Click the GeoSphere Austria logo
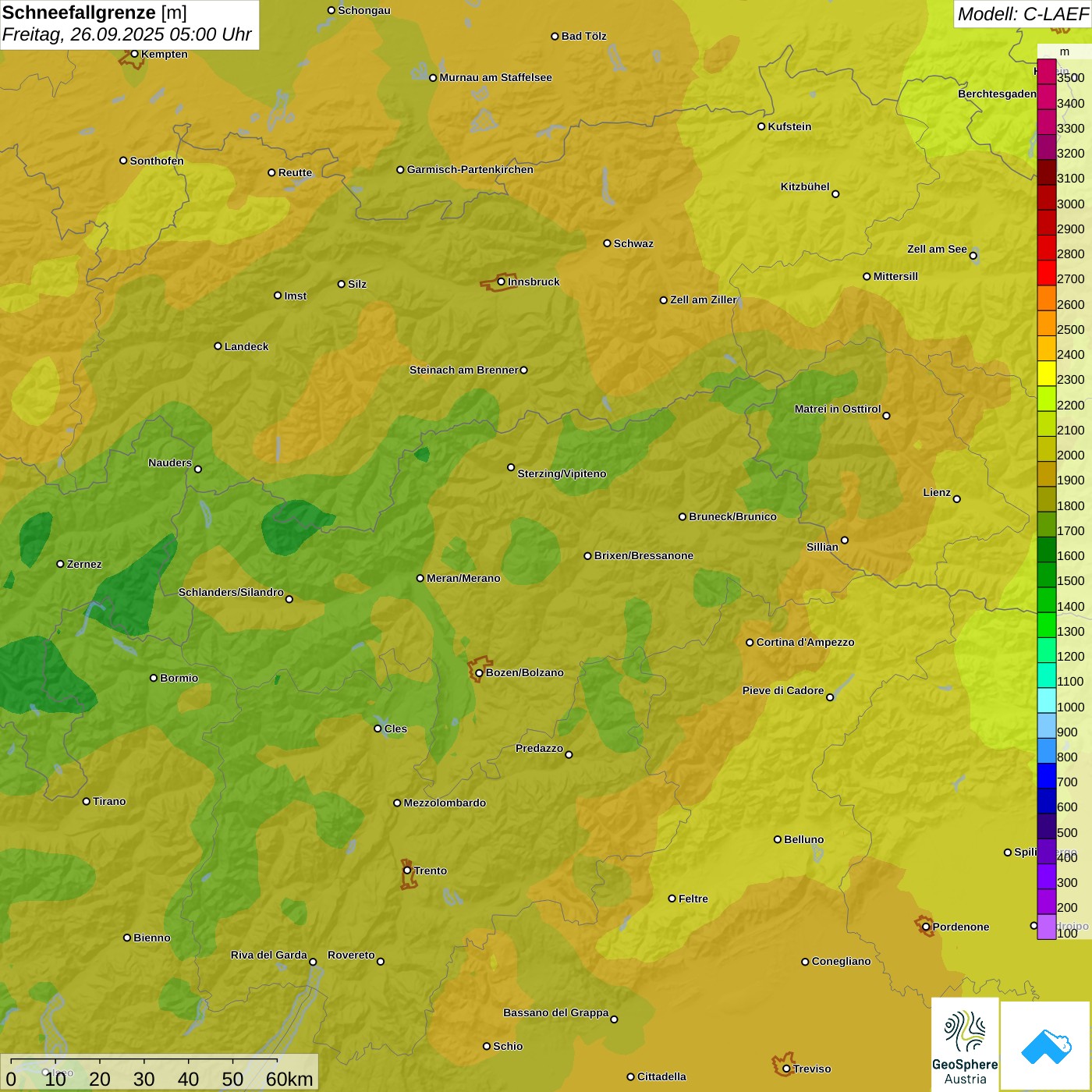Screen dimensions: 1092x1092 [965, 1044]
